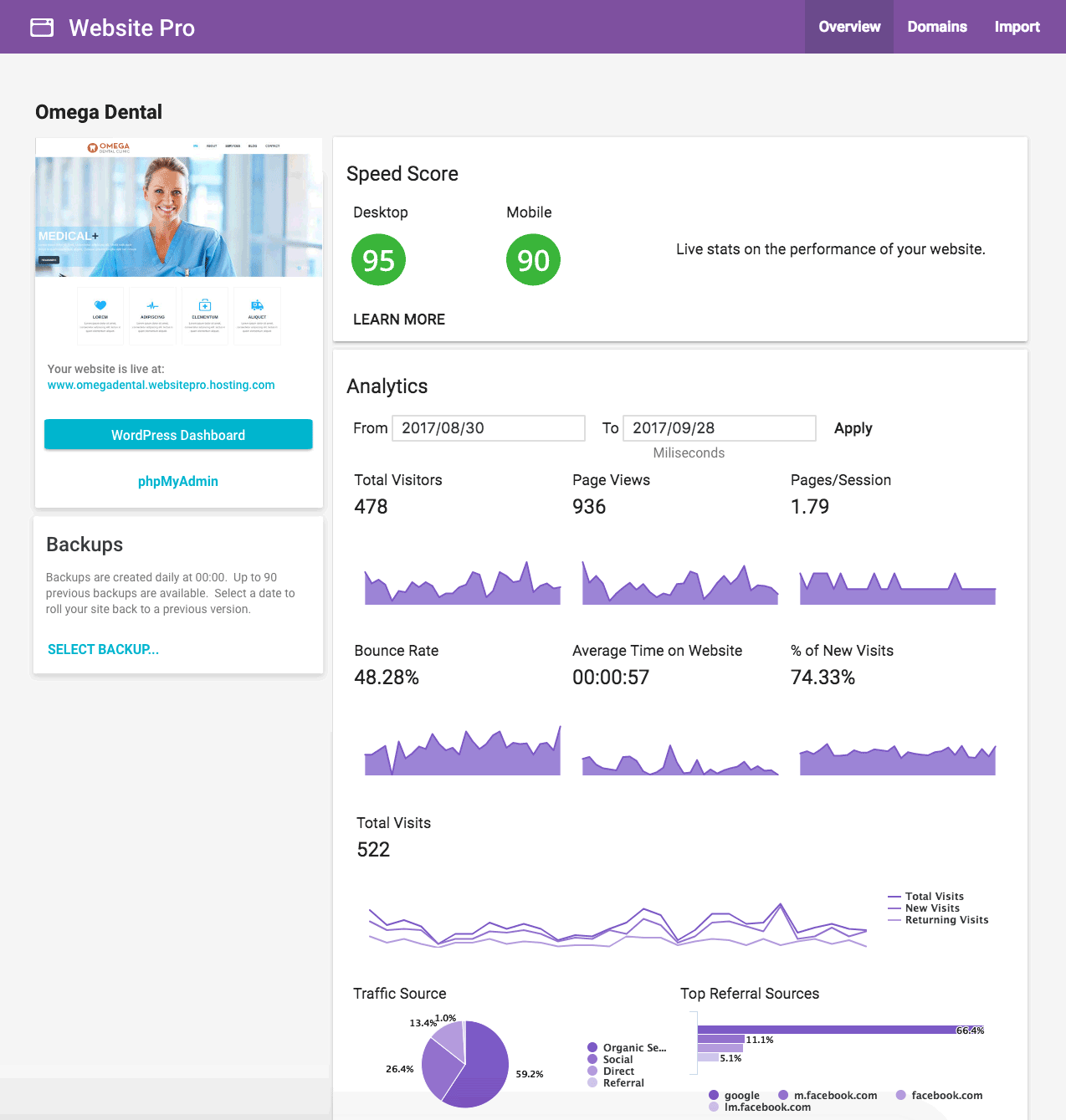1066x1120 pixels.
Task: Click the m.facebook.com legend dot
Action: [783, 1095]
